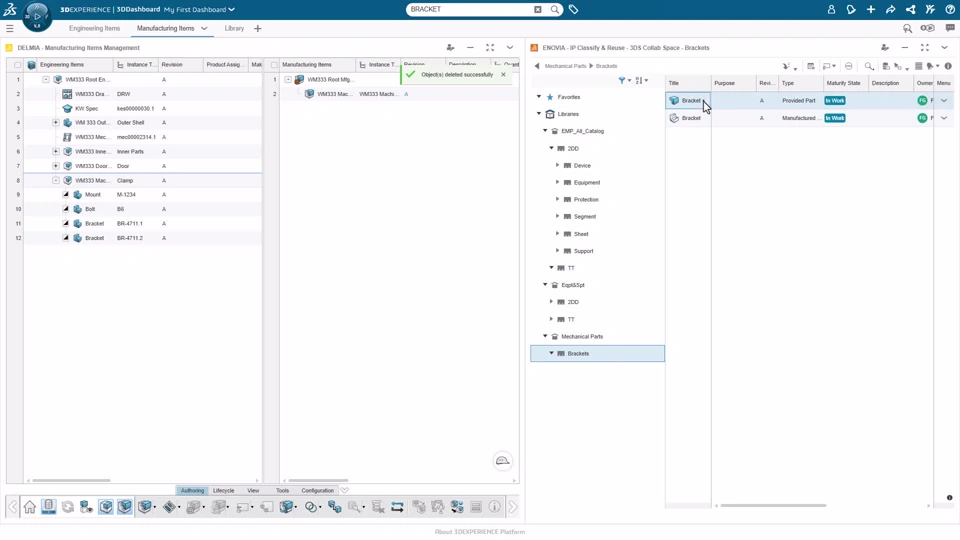
Task: Open the sort dropdown above library tree
Action: 642,80
